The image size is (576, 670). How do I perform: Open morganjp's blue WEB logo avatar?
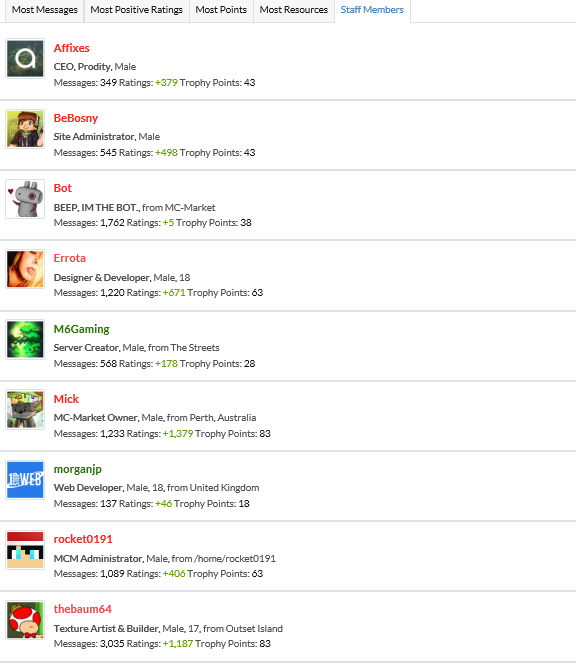point(25,479)
